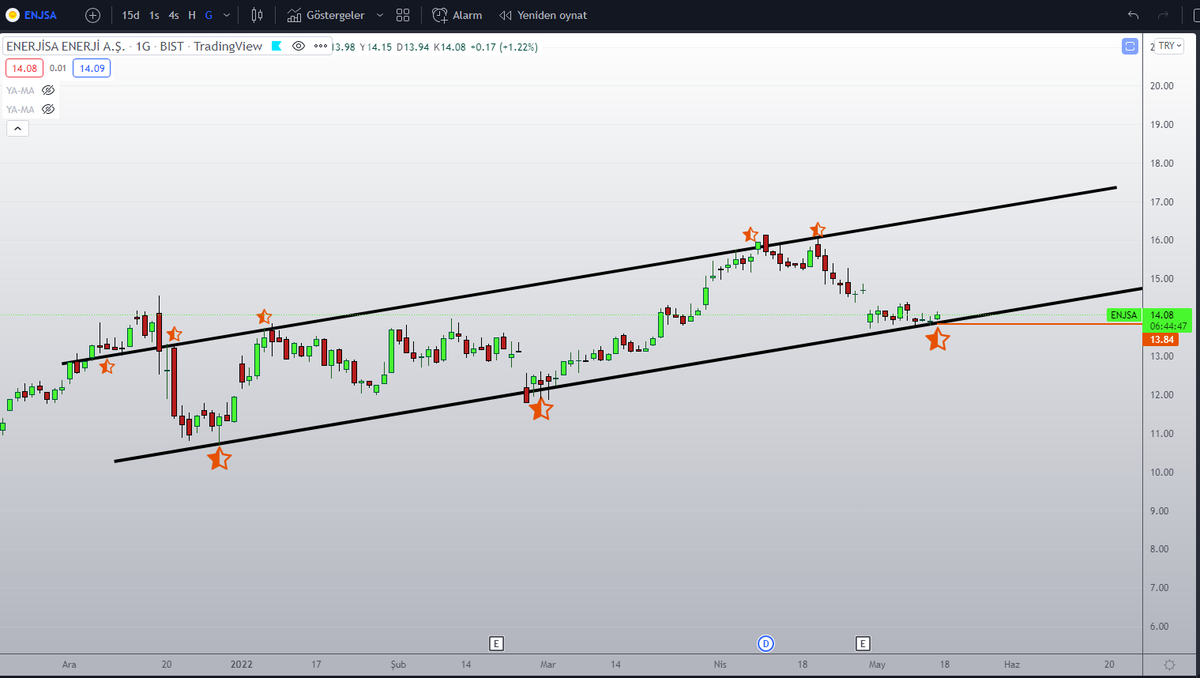Click the 20.00 price axis label
1200x678 pixels.
pyautogui.click(x=1160, y=86)
